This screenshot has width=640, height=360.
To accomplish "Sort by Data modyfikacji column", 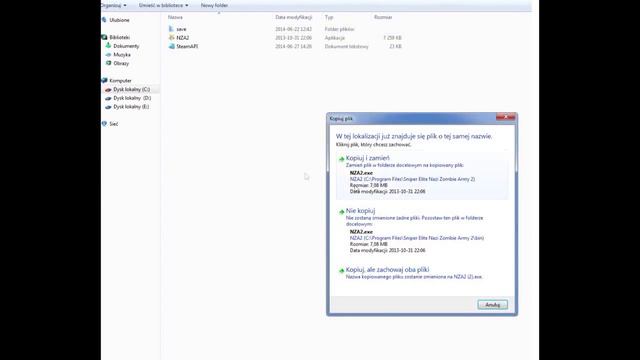I will click(293, 17).
